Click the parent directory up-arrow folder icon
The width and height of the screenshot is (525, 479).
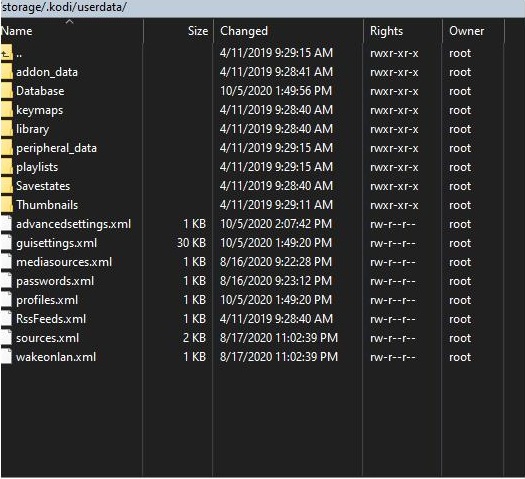(x=7, y=53)
